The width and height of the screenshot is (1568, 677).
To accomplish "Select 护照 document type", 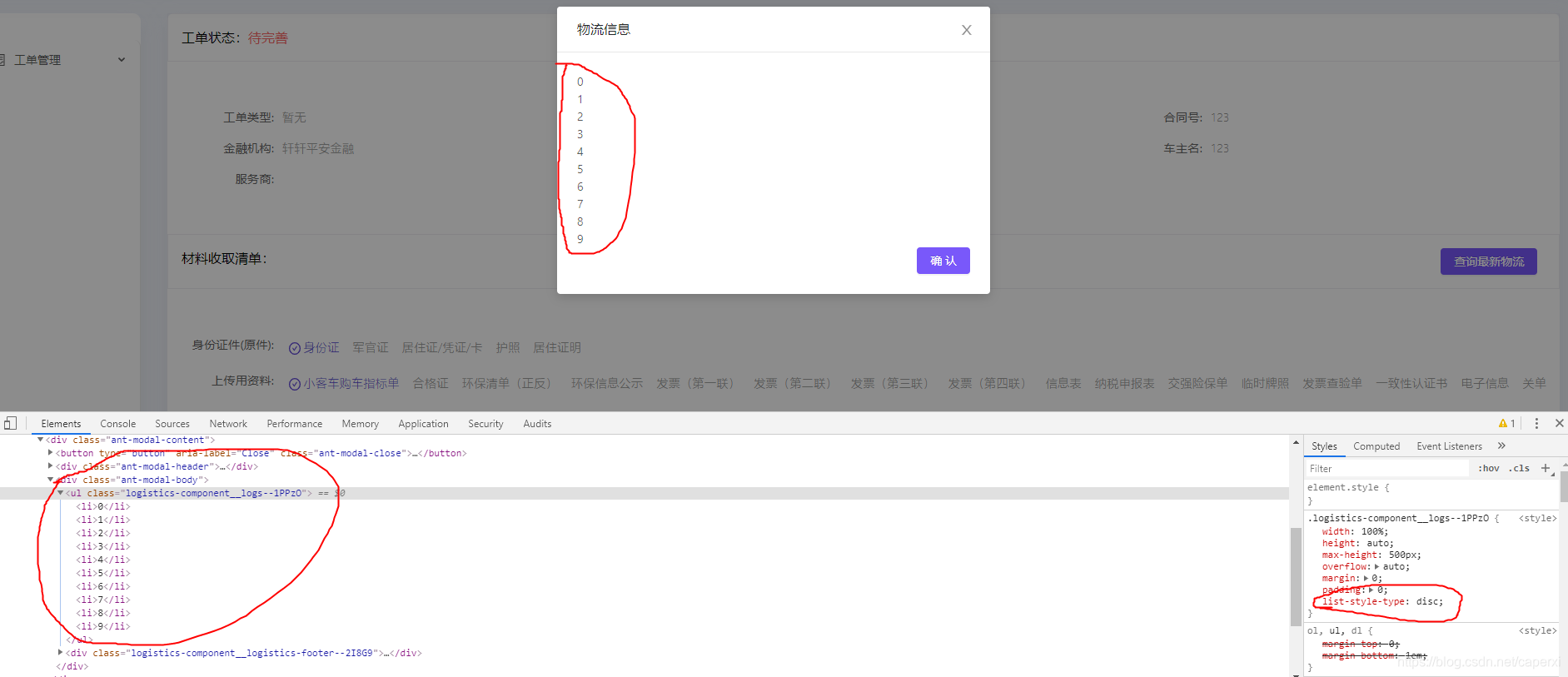I will tap(508, 348).
